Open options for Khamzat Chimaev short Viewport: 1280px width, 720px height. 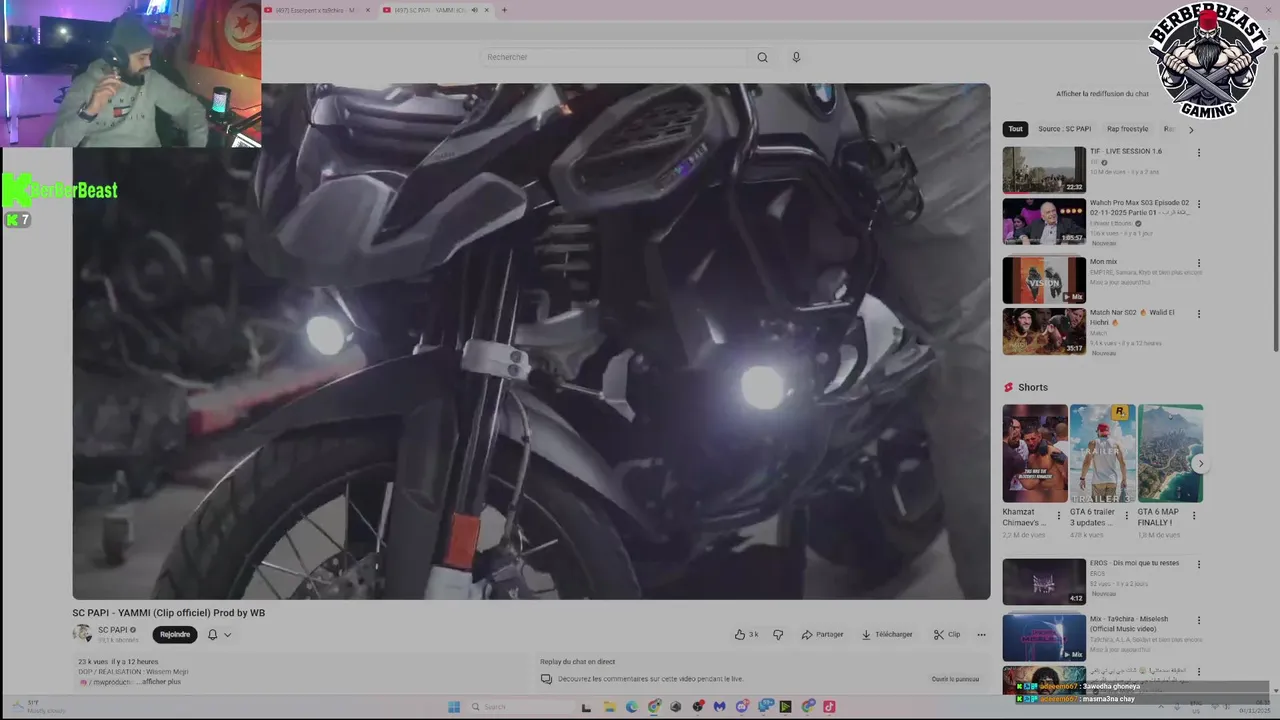tap(1059, 516)
